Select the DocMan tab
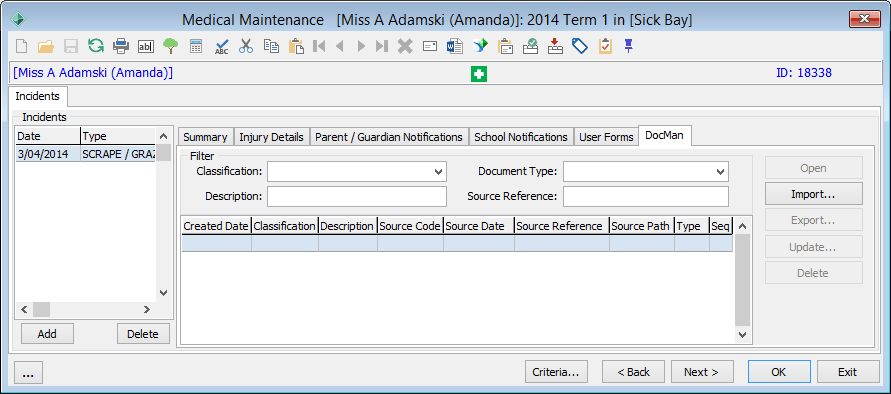891x394 pixels. (x=664, y=136)
